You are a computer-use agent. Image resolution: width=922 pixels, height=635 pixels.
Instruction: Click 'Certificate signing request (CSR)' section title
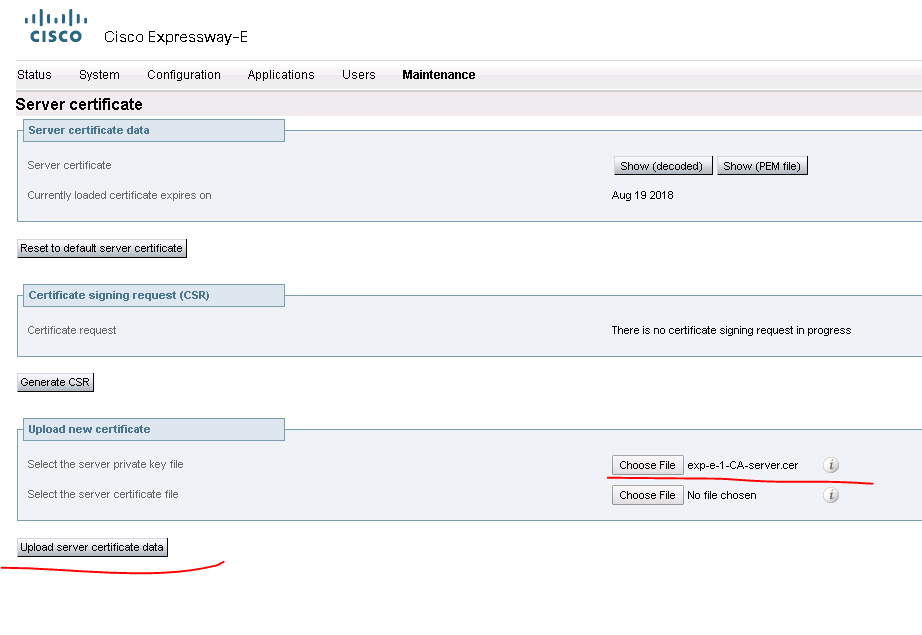(119, 295)
